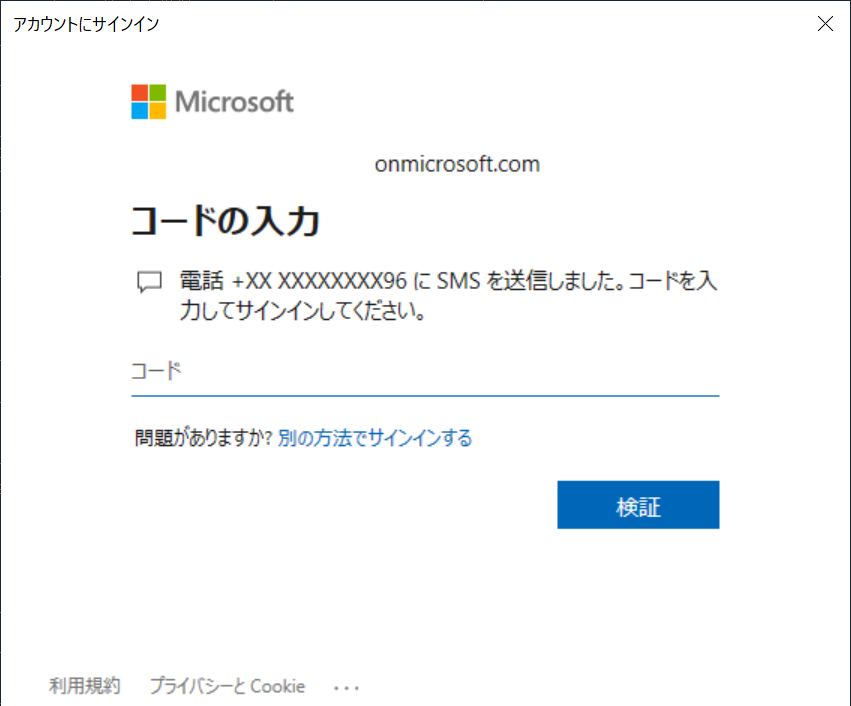The width and height of the screenshot is (851, 706).
Task: Click the アカウントにサインイン window title
Action: 86,24
